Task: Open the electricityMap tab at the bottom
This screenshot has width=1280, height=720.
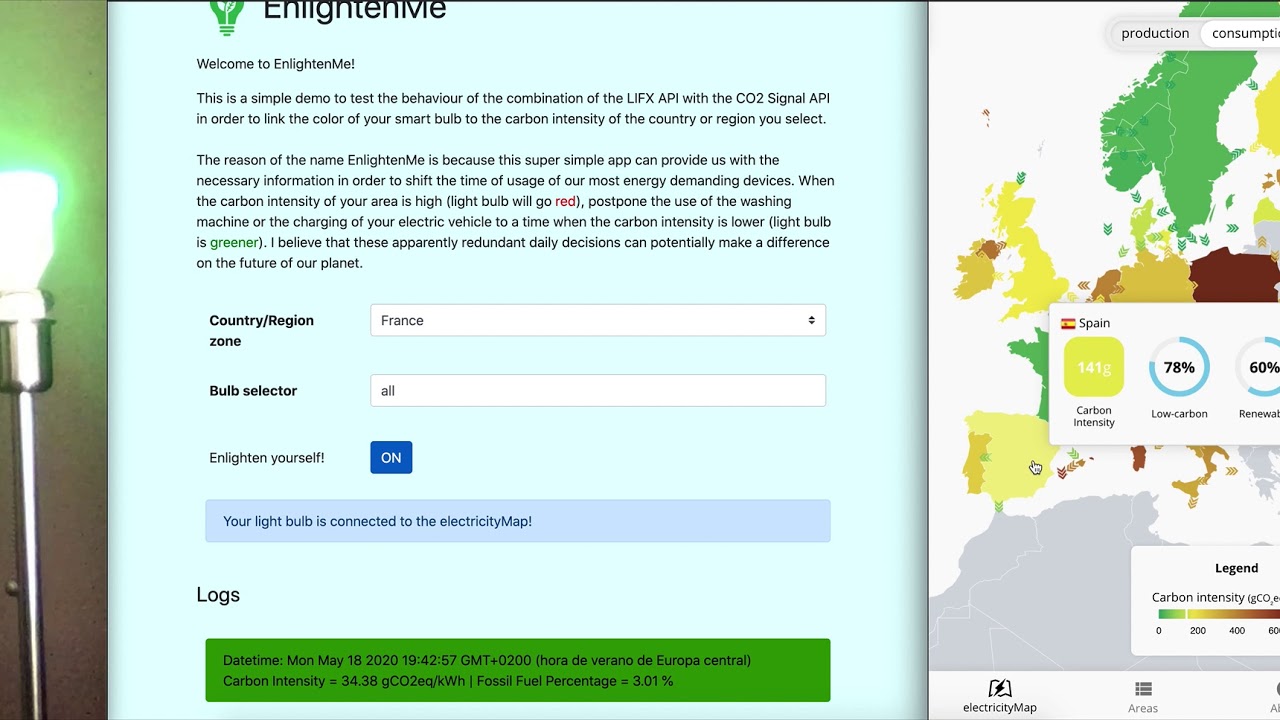Action: (999, 696)
